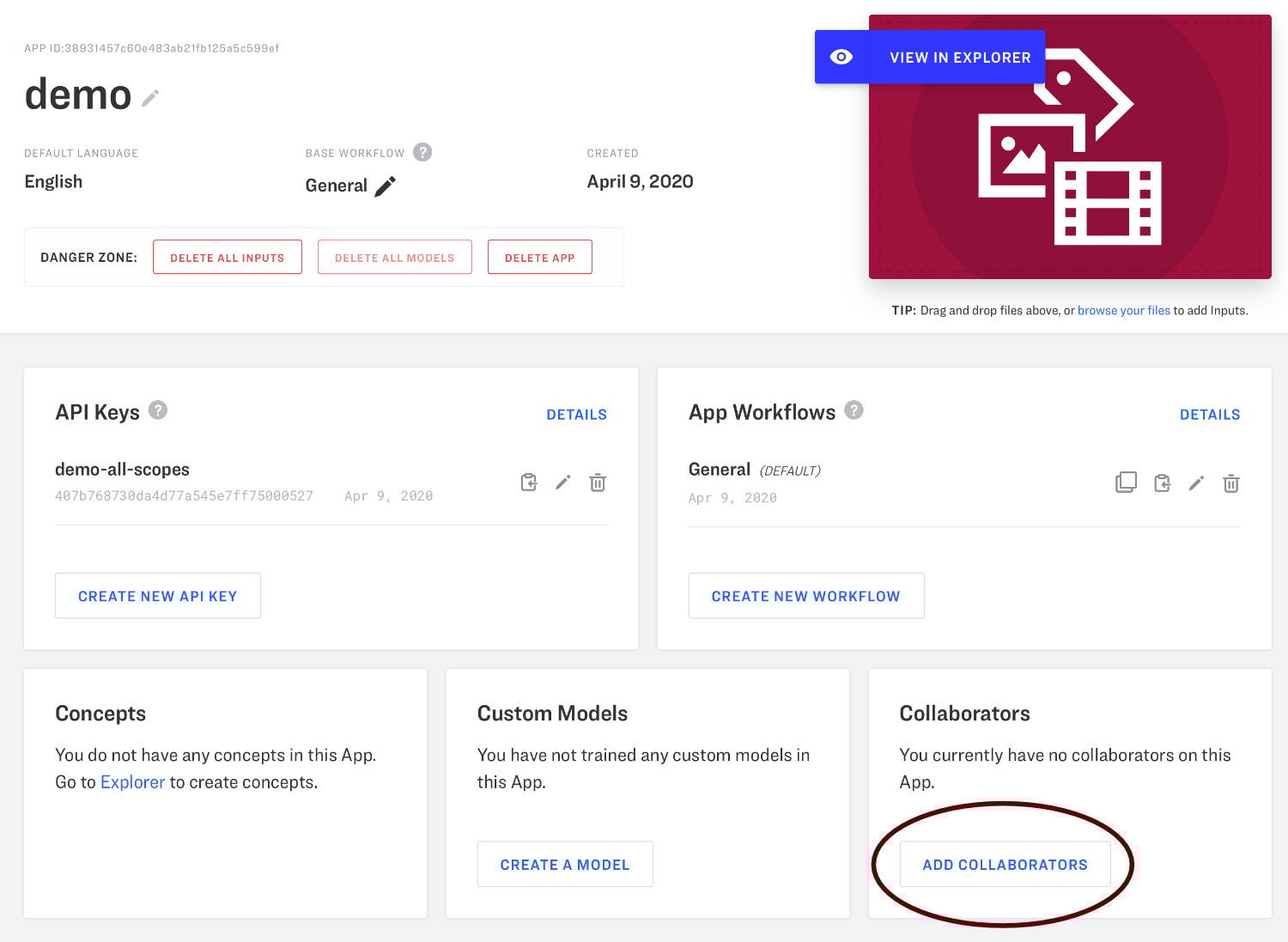Open the API Keys Details link
The width and height of the screenshot is (1288, 942).
click(576, 415)
